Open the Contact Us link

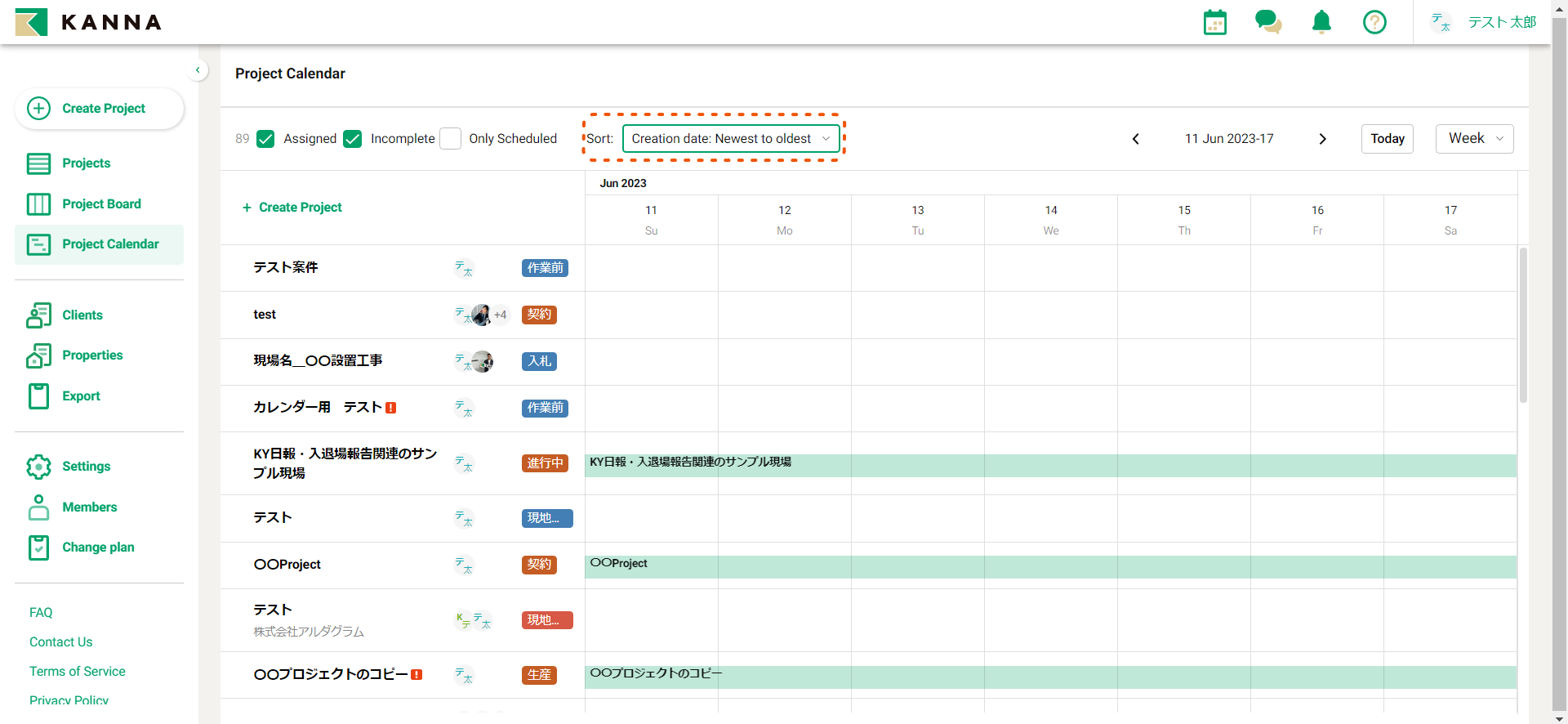60,642
